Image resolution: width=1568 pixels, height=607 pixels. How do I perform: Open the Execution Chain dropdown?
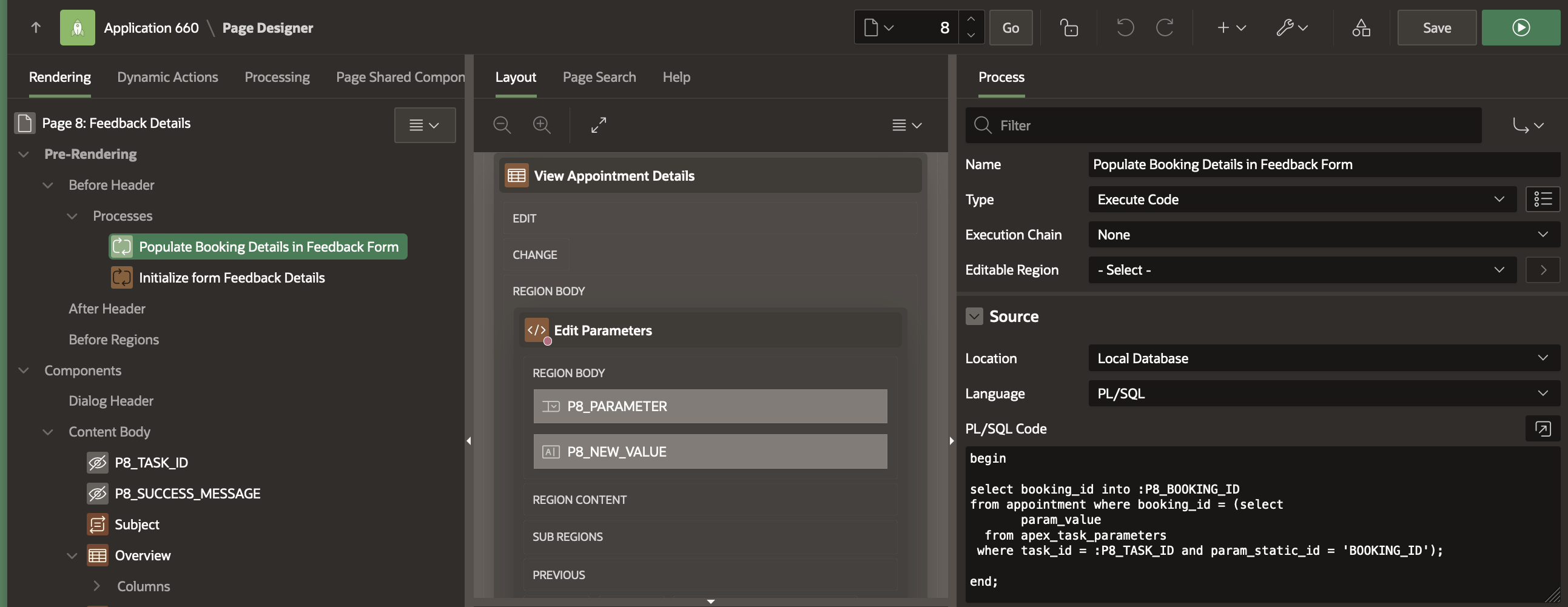(1324, 235)
